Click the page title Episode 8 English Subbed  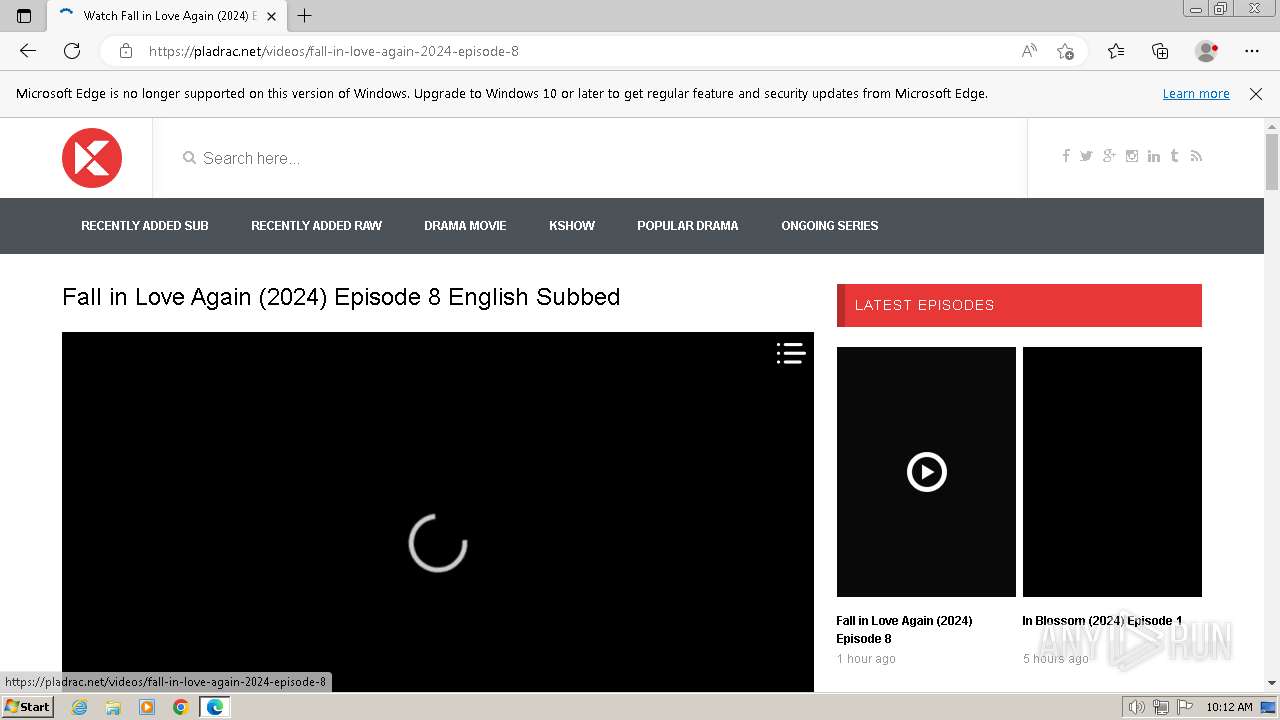coord(341,297)
